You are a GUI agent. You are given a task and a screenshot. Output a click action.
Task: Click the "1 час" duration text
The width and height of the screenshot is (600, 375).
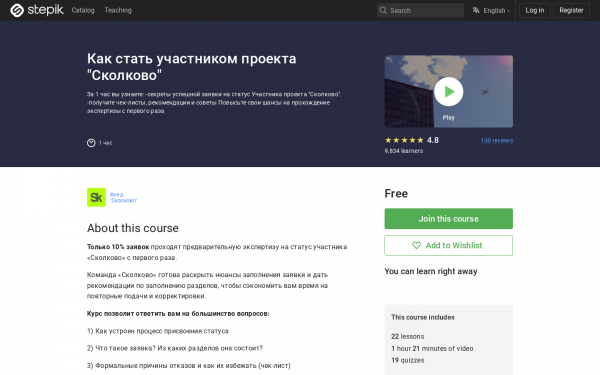[x=105, y=143]
